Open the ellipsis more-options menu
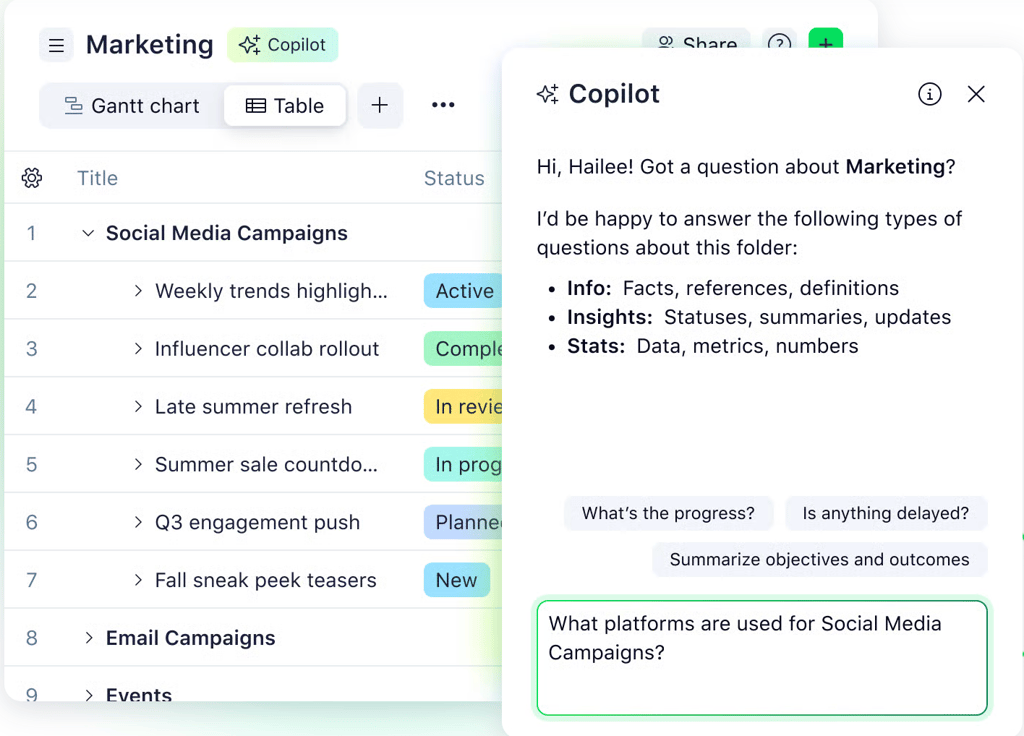1024x736 pixels. [x=443, y=105]
